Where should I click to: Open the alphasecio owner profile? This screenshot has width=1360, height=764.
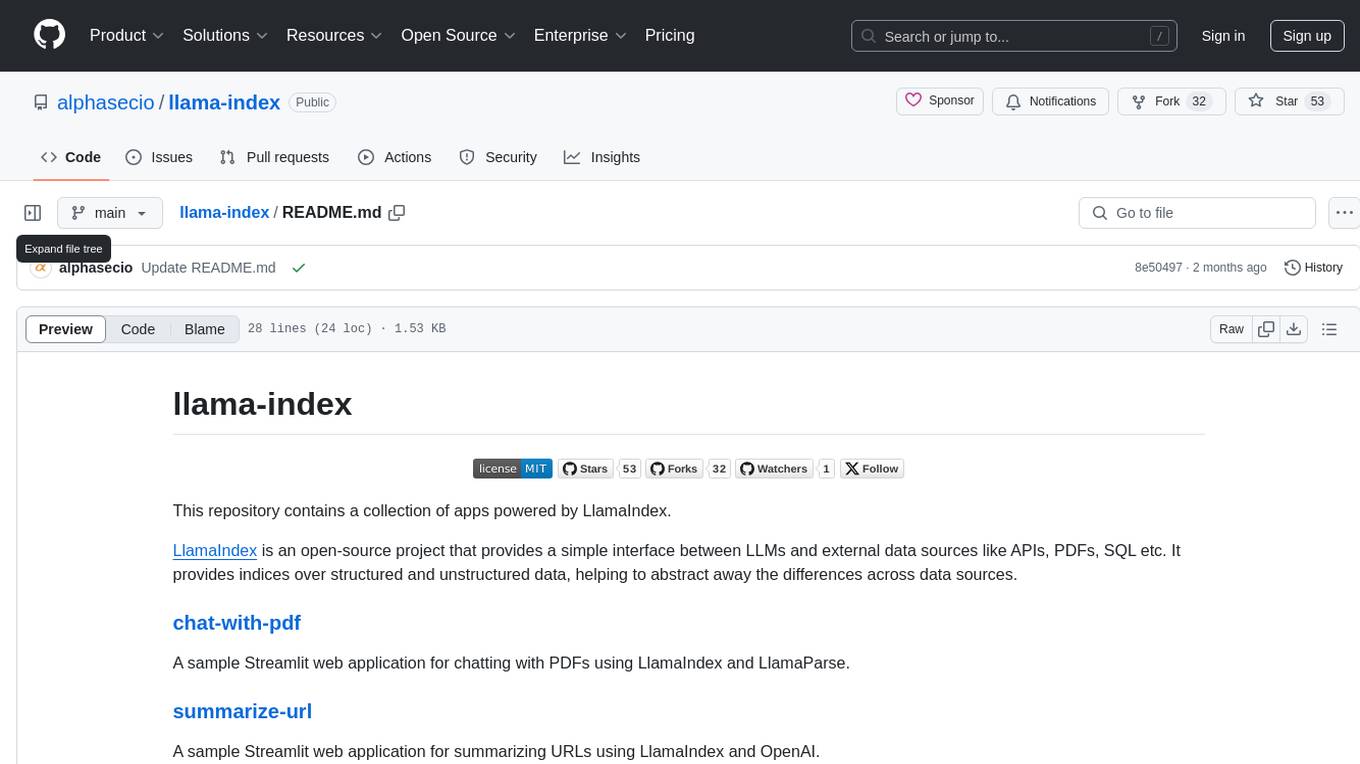106,102
